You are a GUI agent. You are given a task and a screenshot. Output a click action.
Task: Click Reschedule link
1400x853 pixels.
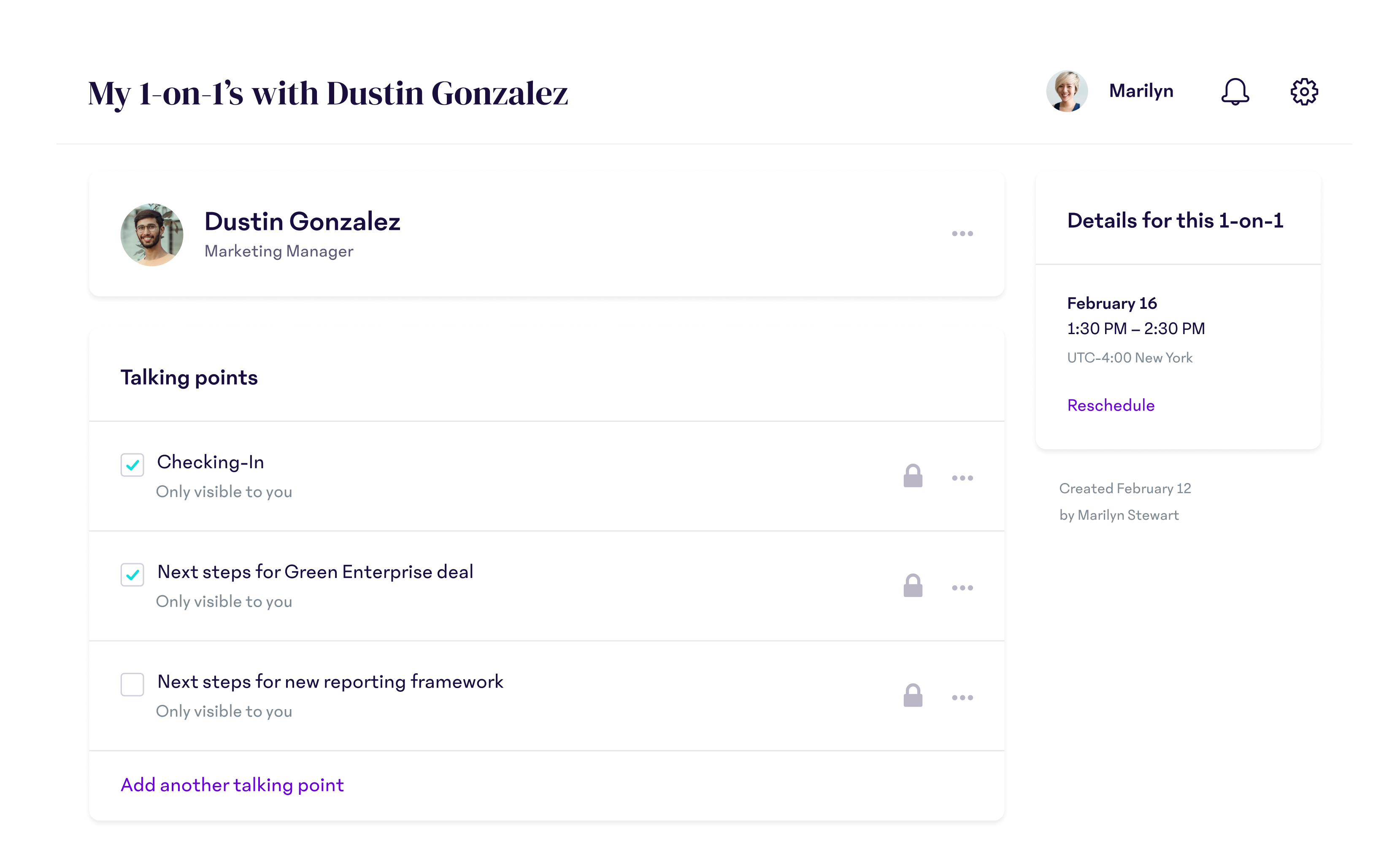(x=1110, y=405)
